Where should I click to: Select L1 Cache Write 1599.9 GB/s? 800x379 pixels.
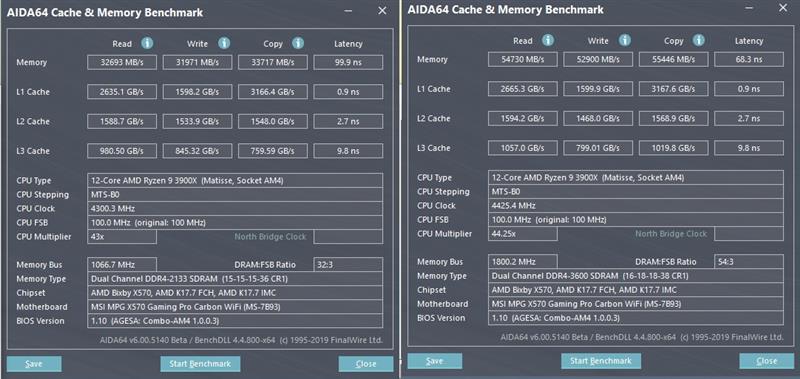coord(598,89)
